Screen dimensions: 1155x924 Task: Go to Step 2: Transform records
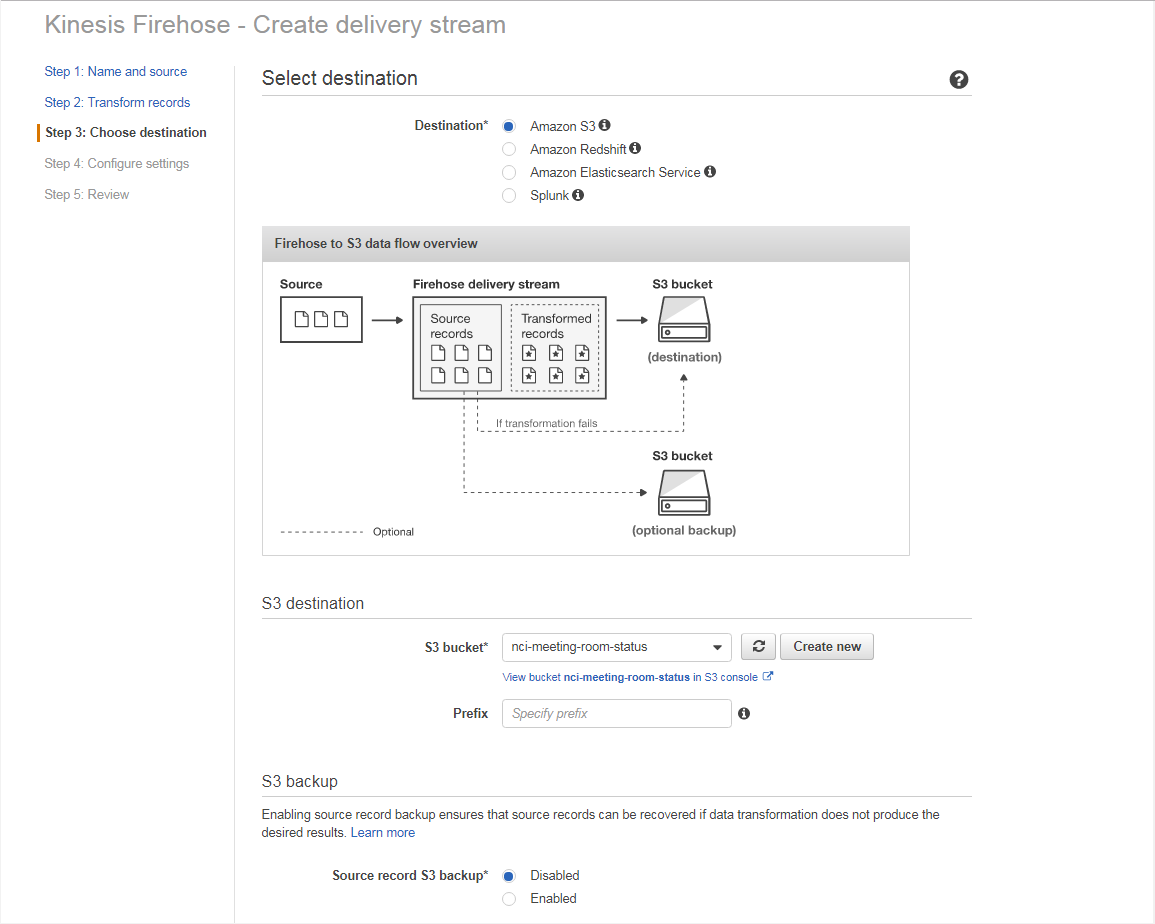[x=117, y=102]
